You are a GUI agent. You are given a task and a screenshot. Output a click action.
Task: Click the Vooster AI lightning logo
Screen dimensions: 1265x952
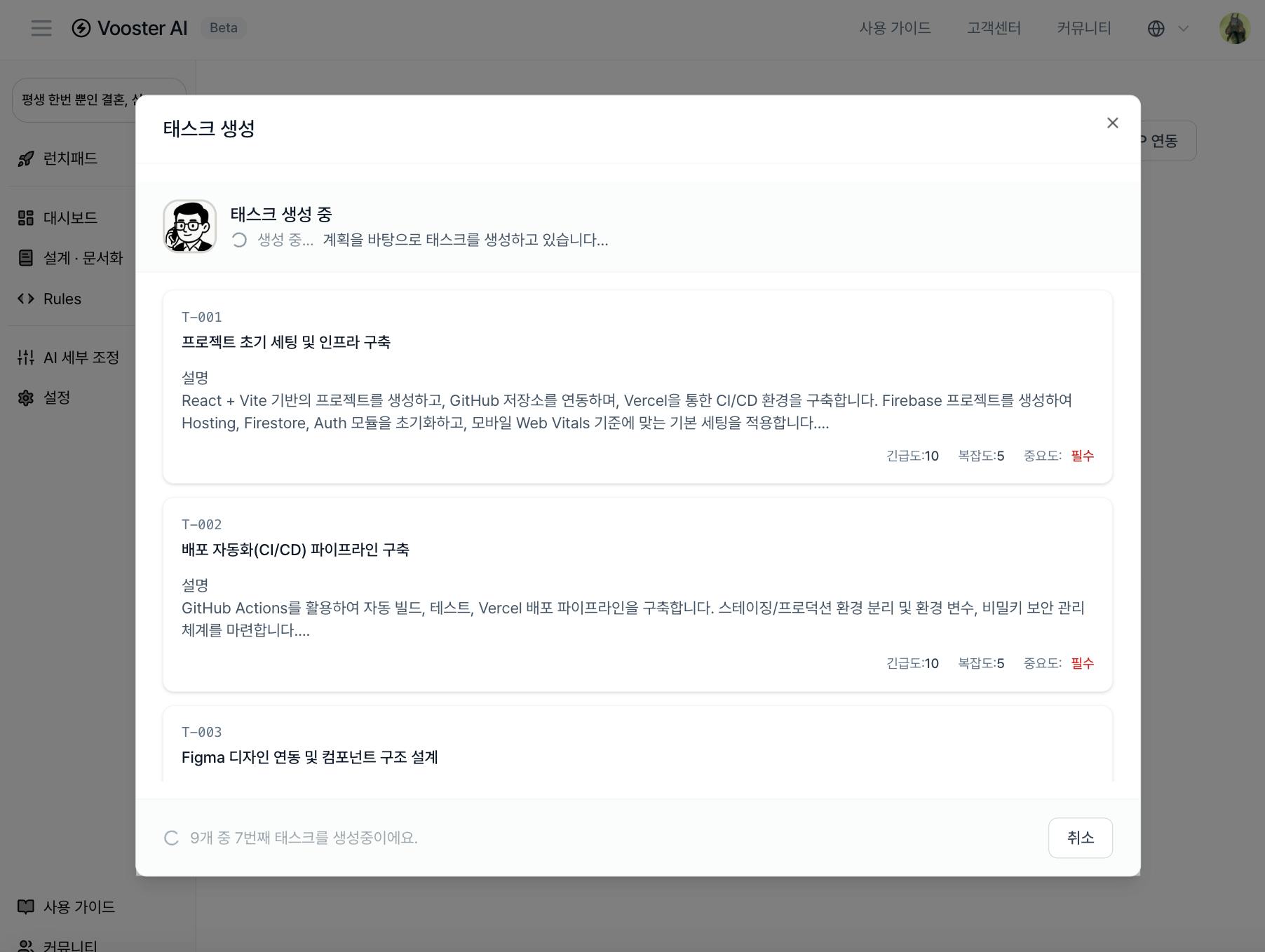point(81,28)
